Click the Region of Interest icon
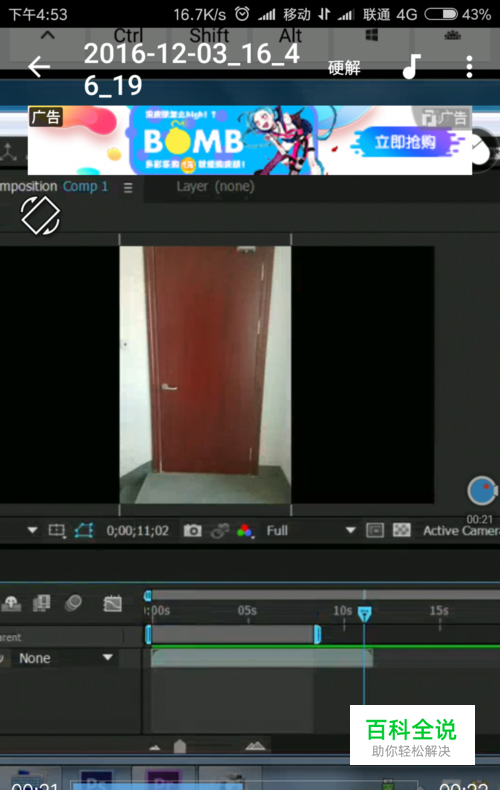The image size is (500, 790). click(x=56, y=531)
